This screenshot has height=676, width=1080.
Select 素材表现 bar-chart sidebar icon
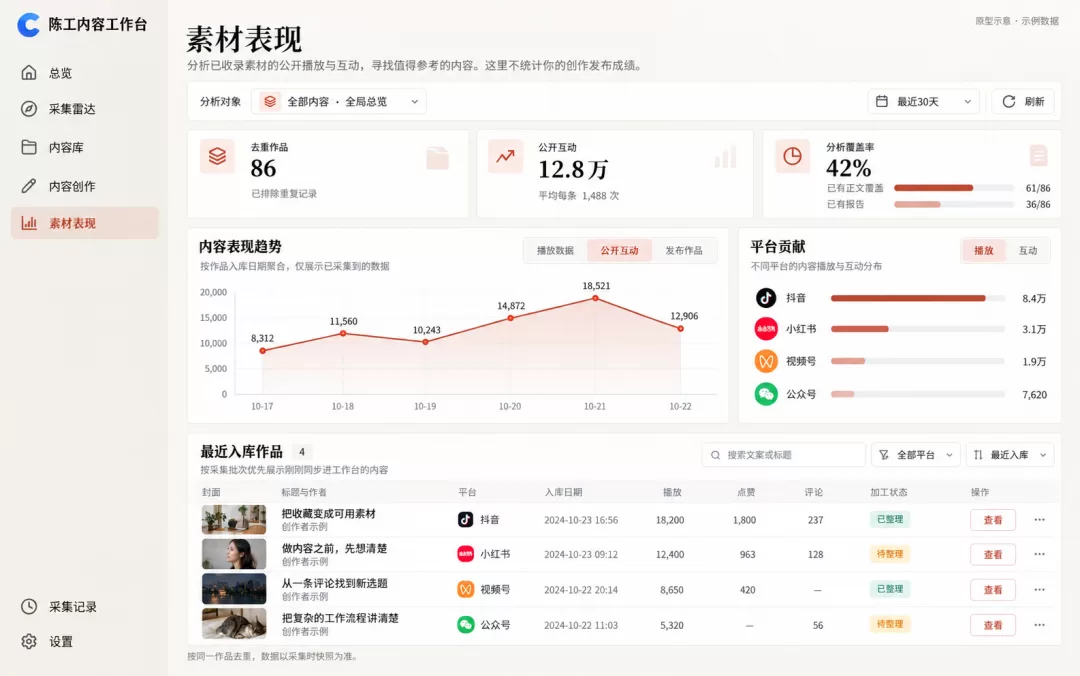coord(29,223)
